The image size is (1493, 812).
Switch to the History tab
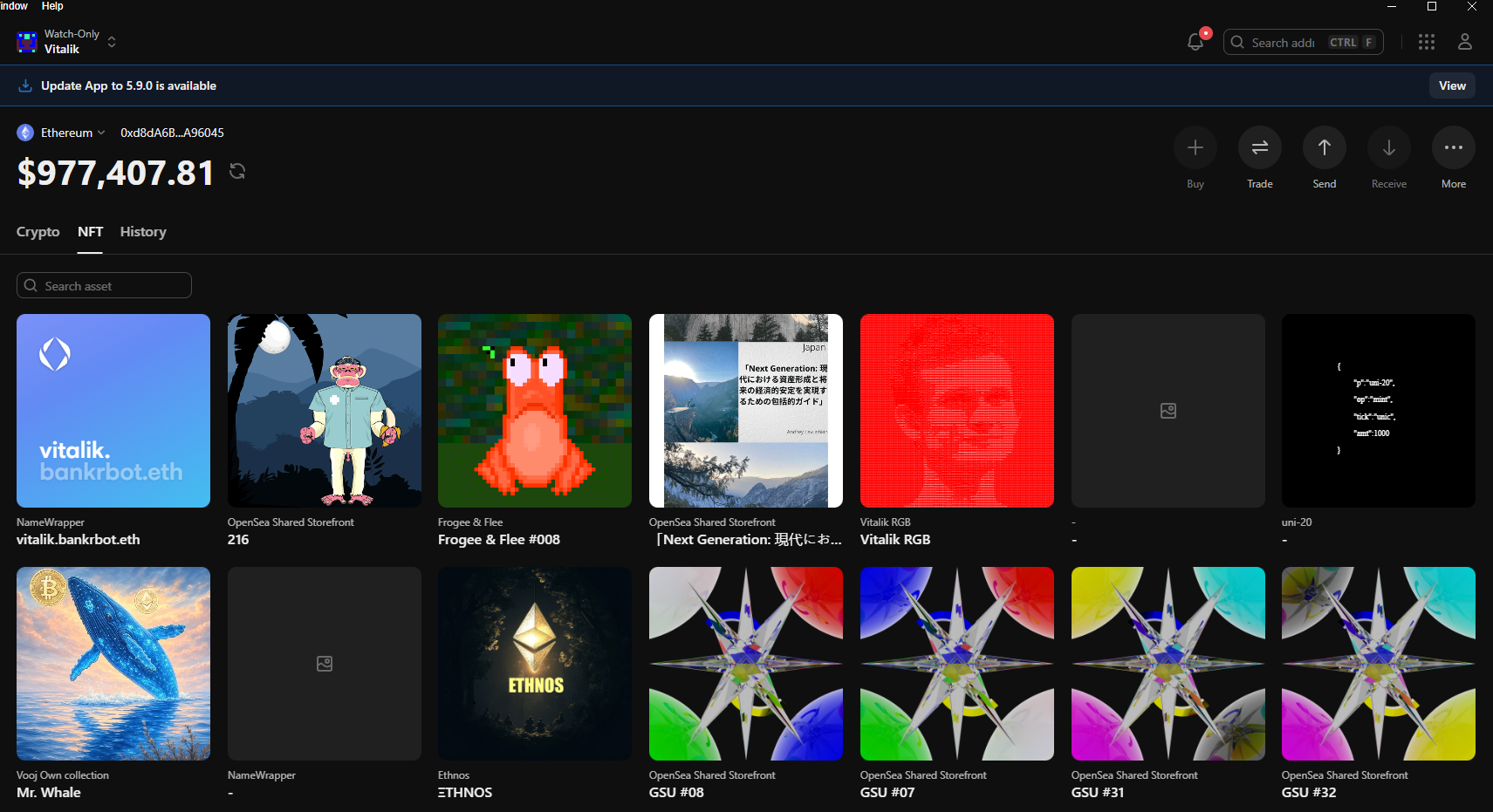(143, 232)
